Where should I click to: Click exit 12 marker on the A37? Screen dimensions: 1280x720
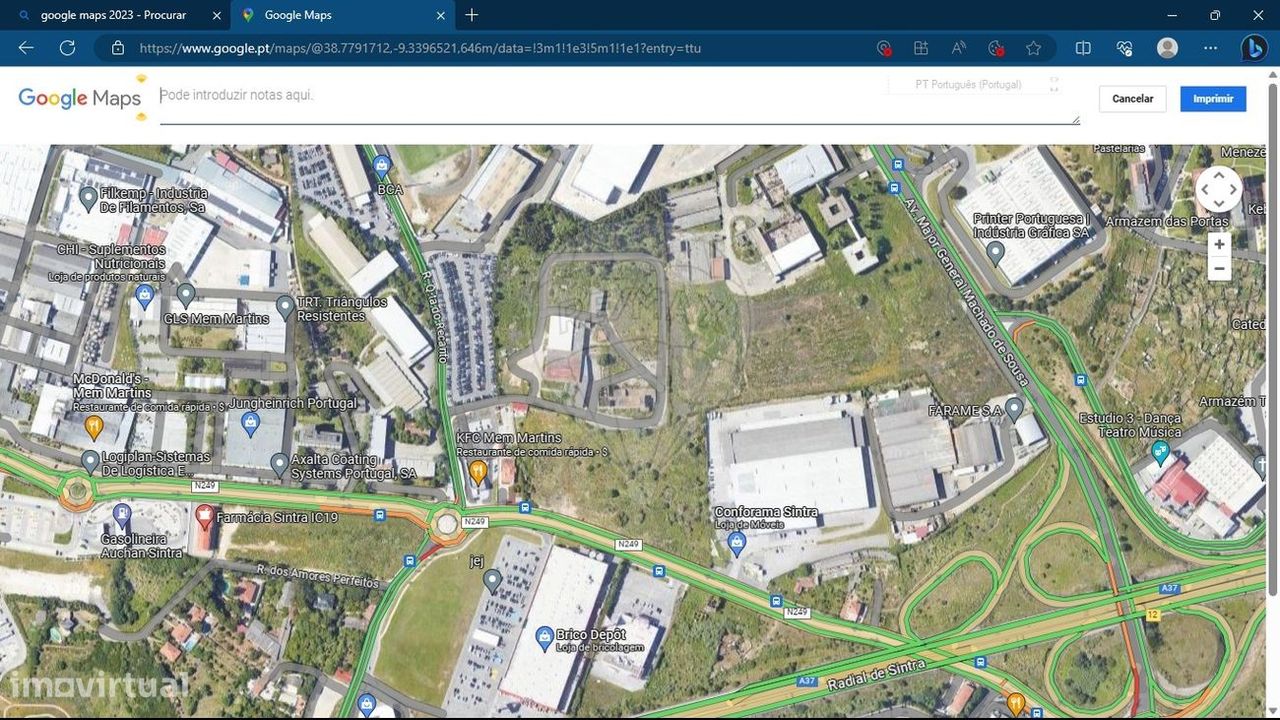(1152, 615)
